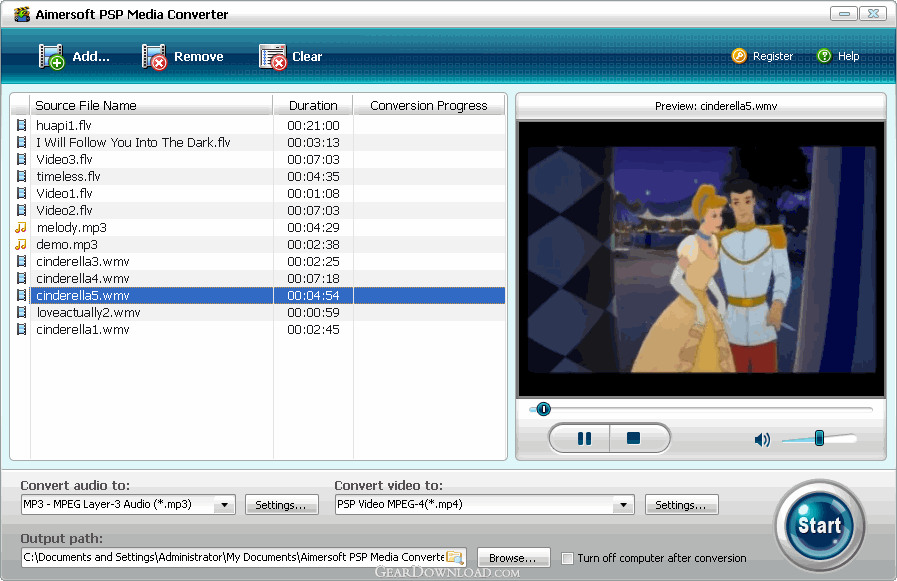
Task: Click the Clear toolbar label
Action: pos(307,57)
